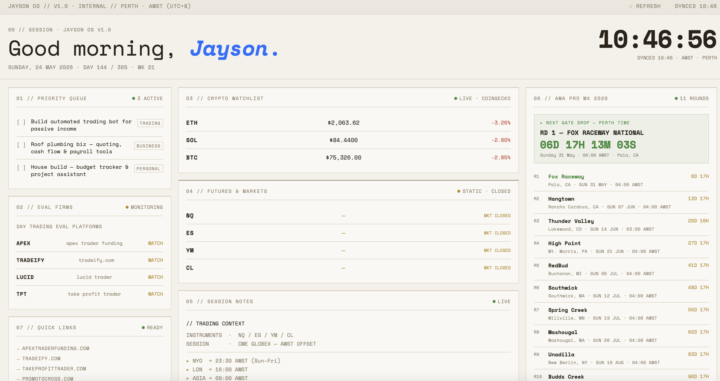Click the REFRESH button in top bar
This screenshot has height=381, width=720.
[x=645, y=6]
